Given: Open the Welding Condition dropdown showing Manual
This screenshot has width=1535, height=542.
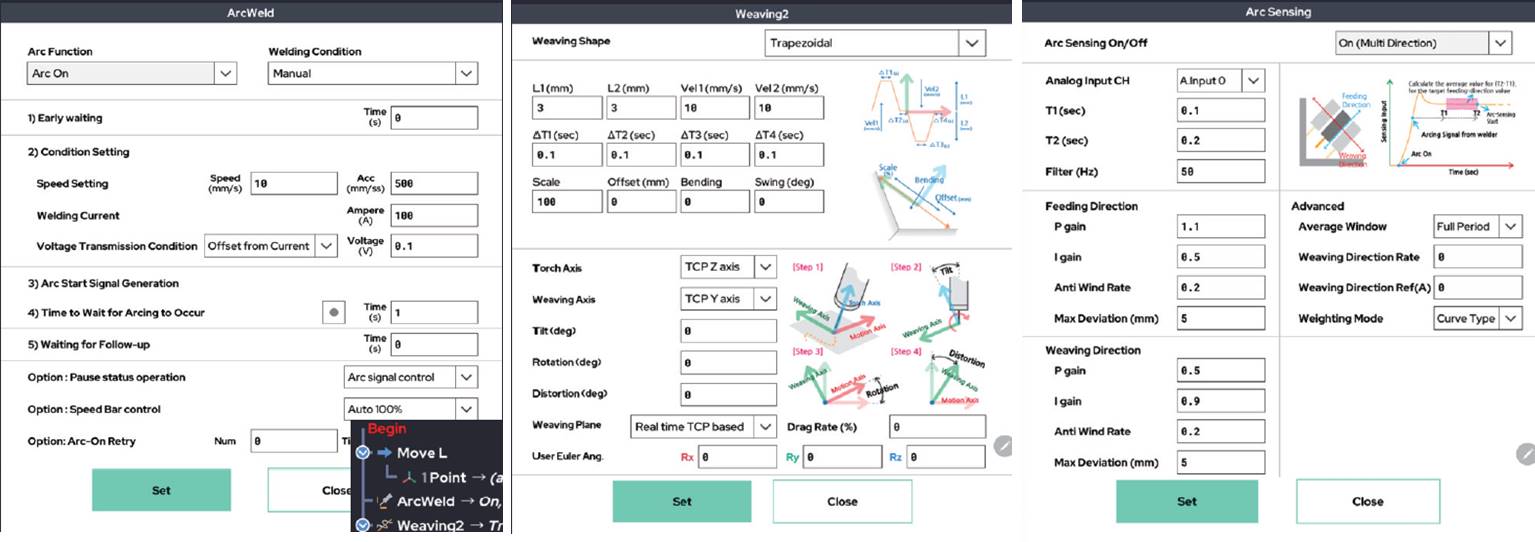Looking at the screenshot, I should 373,73.
